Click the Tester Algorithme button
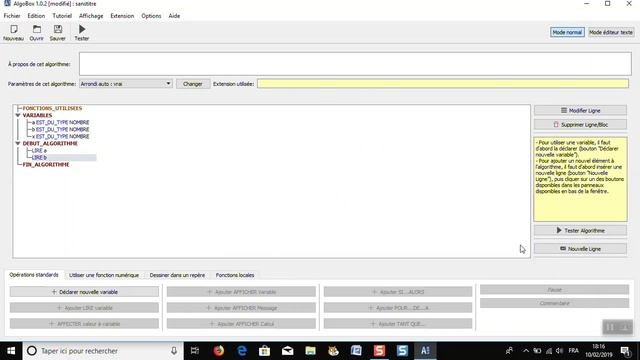This screenshot has height=360, width=640. click(580, 231)
